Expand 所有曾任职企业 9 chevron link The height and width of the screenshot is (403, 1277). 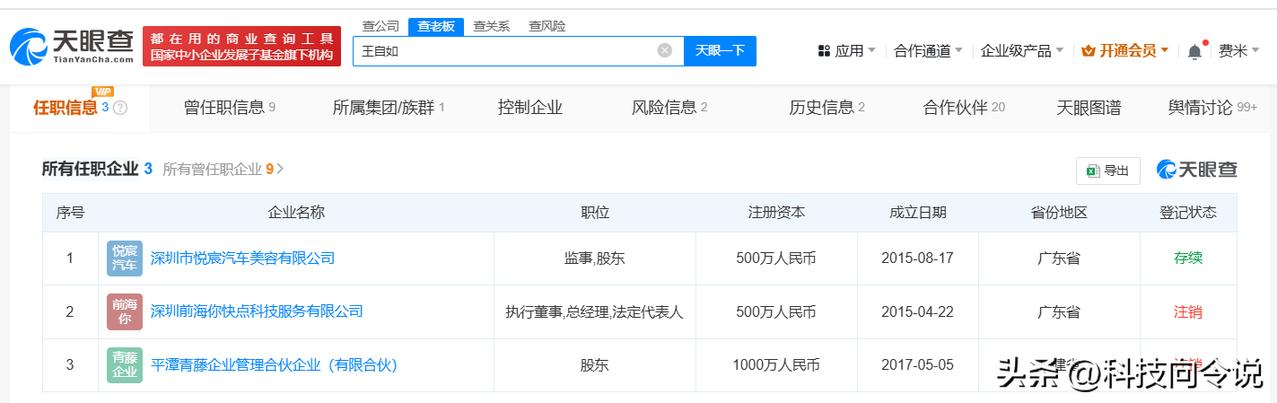[223, 169]
